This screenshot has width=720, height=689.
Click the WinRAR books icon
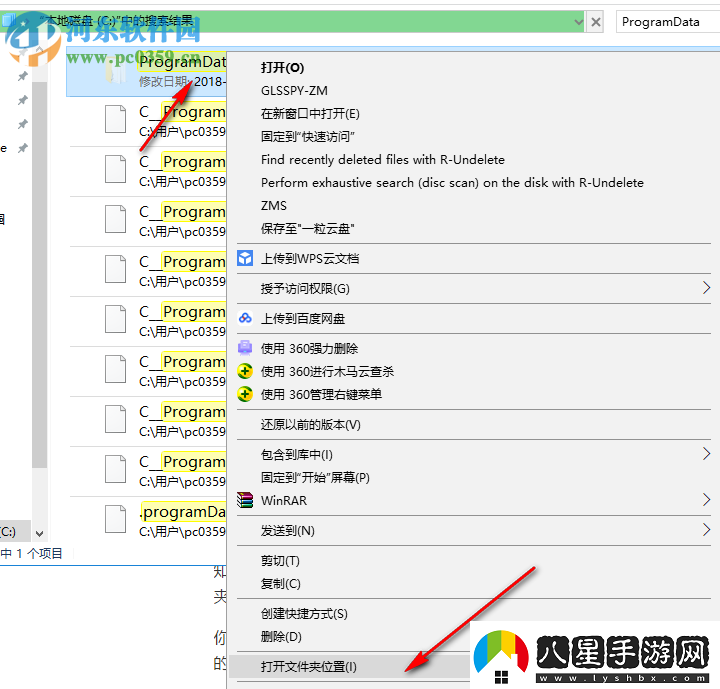pos(245,500)
